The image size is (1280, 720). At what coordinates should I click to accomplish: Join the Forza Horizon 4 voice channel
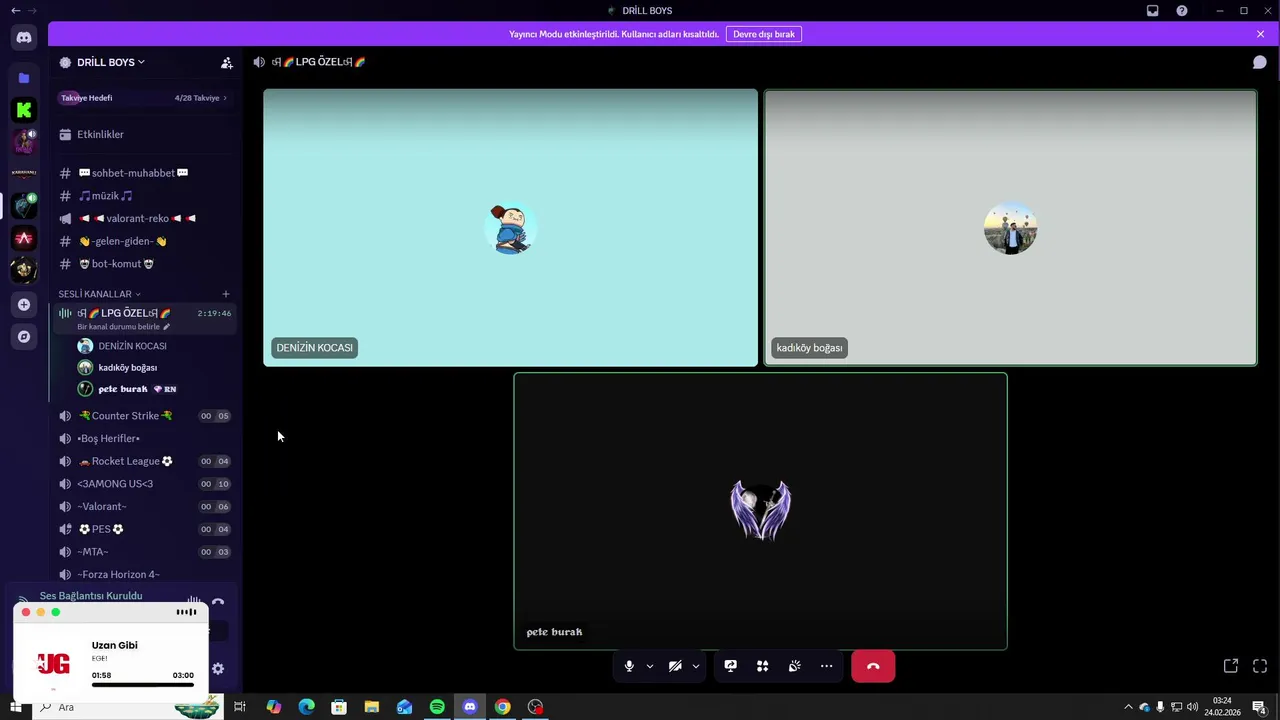tap(144, 574)
